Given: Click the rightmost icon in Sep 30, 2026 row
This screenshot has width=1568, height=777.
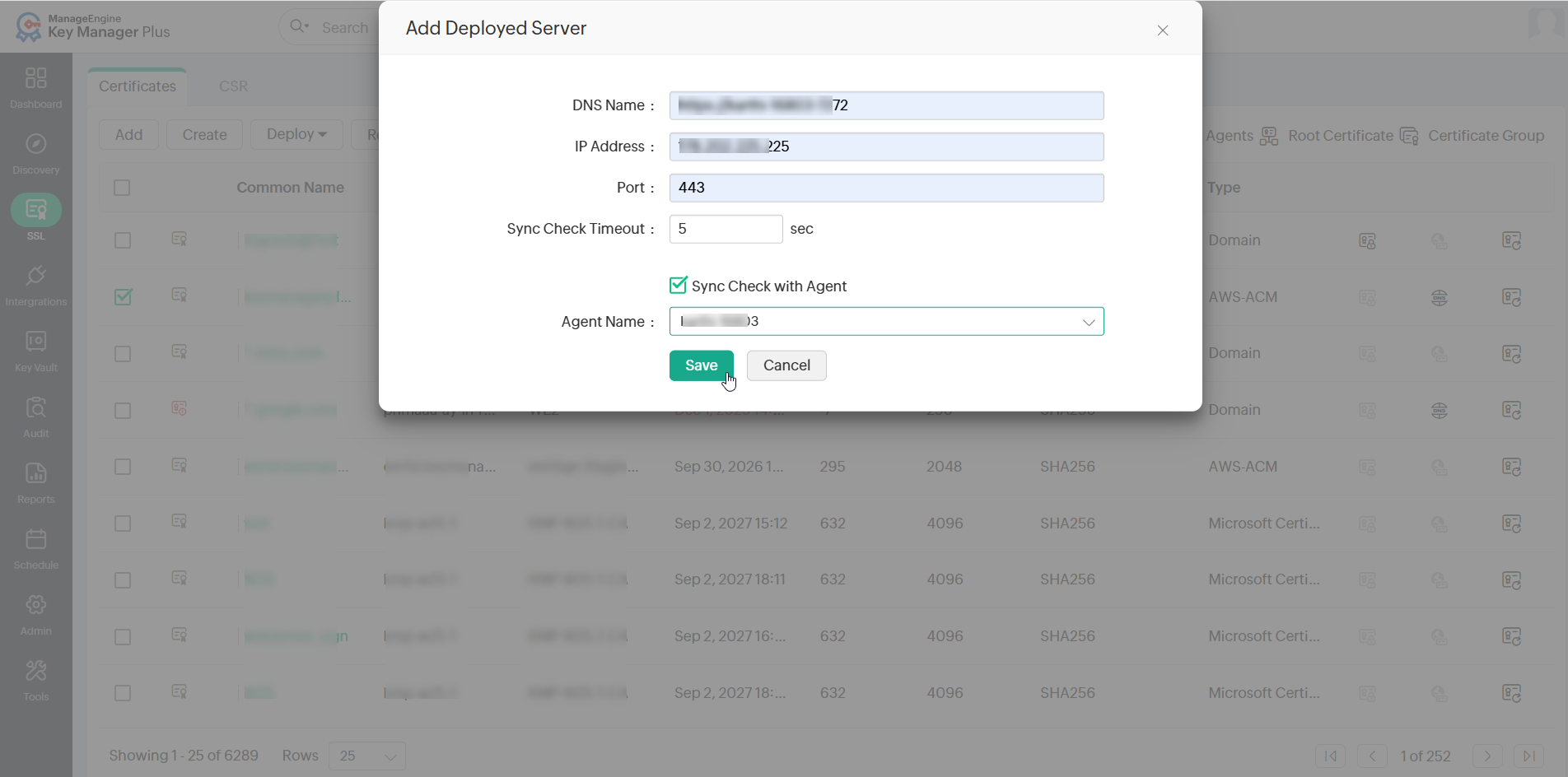Looking at the screenshot, I should point(1511,467).
